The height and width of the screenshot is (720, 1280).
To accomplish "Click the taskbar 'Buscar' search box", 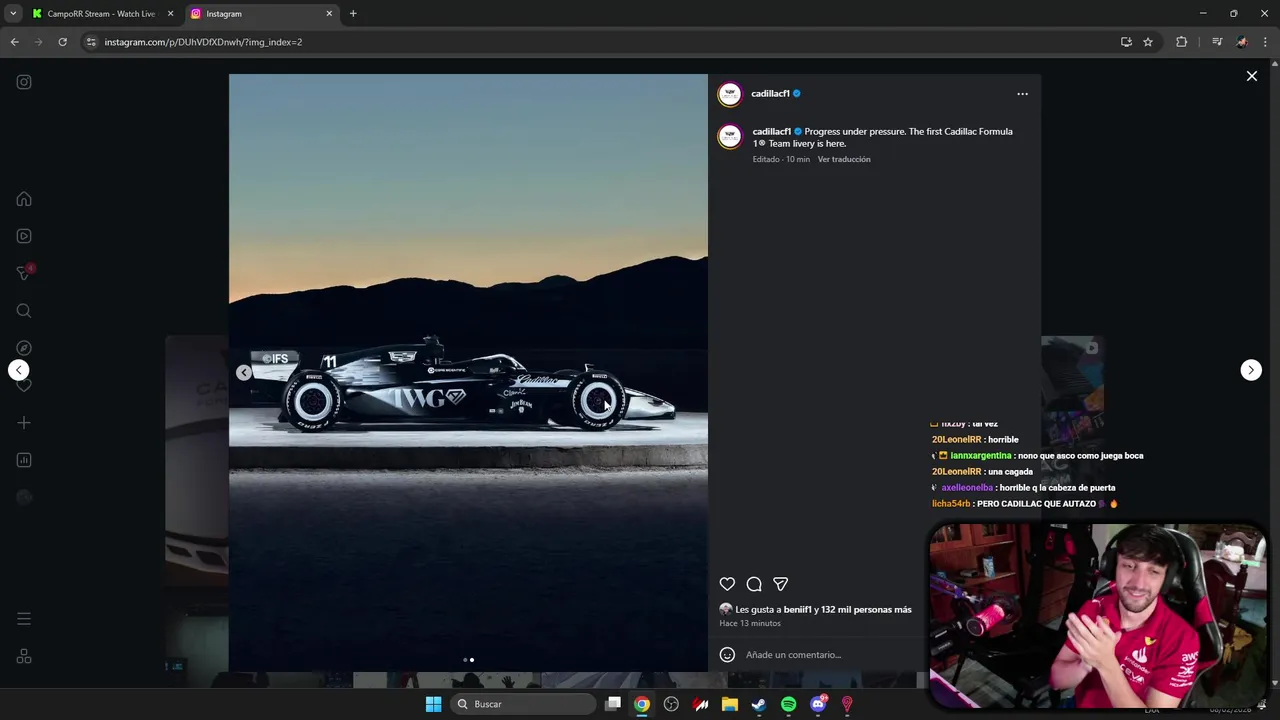I will [x=524, y=704].
